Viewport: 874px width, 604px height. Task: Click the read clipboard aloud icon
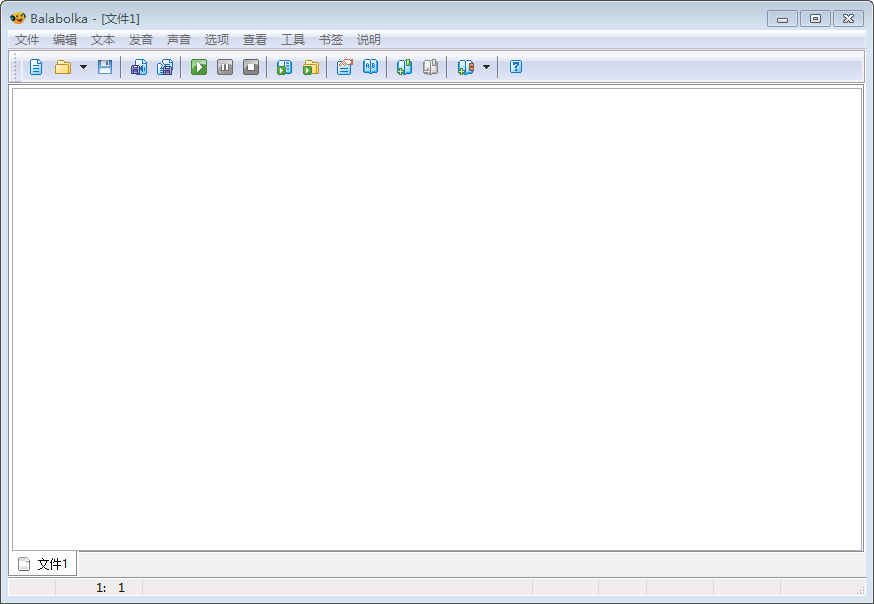tap(285, 67)
